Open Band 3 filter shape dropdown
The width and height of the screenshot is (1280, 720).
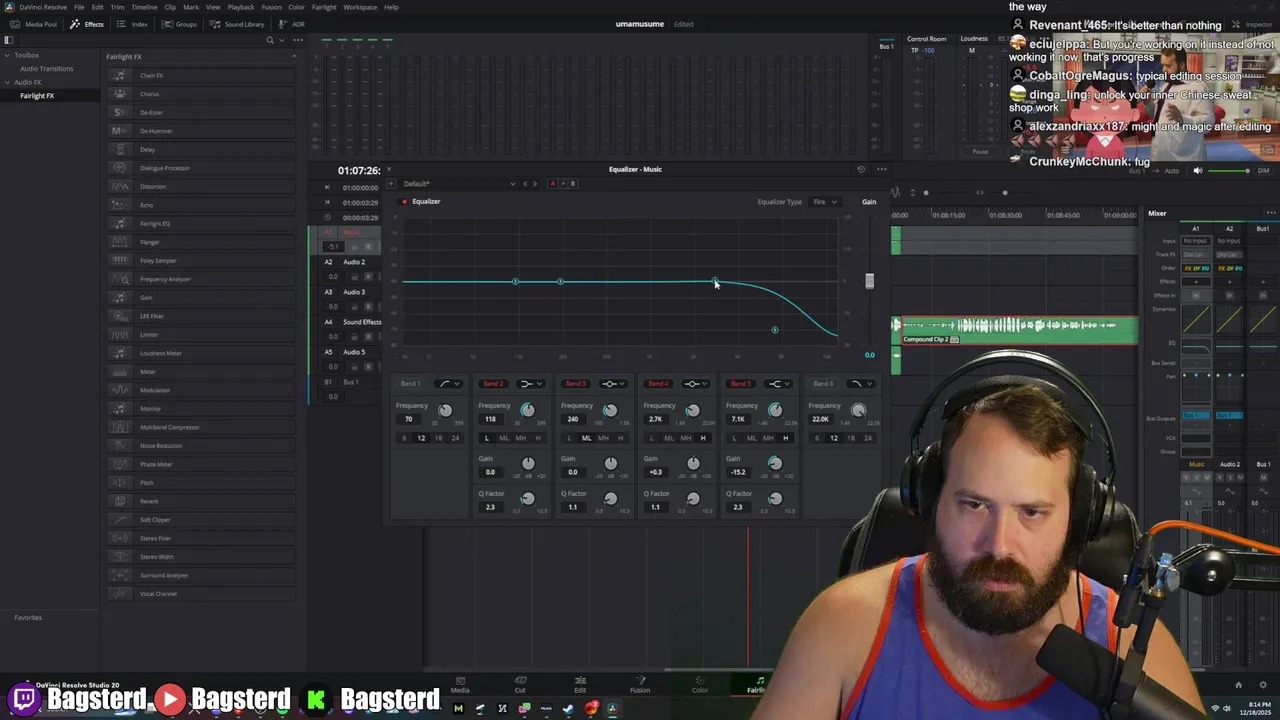click(613, 384)
